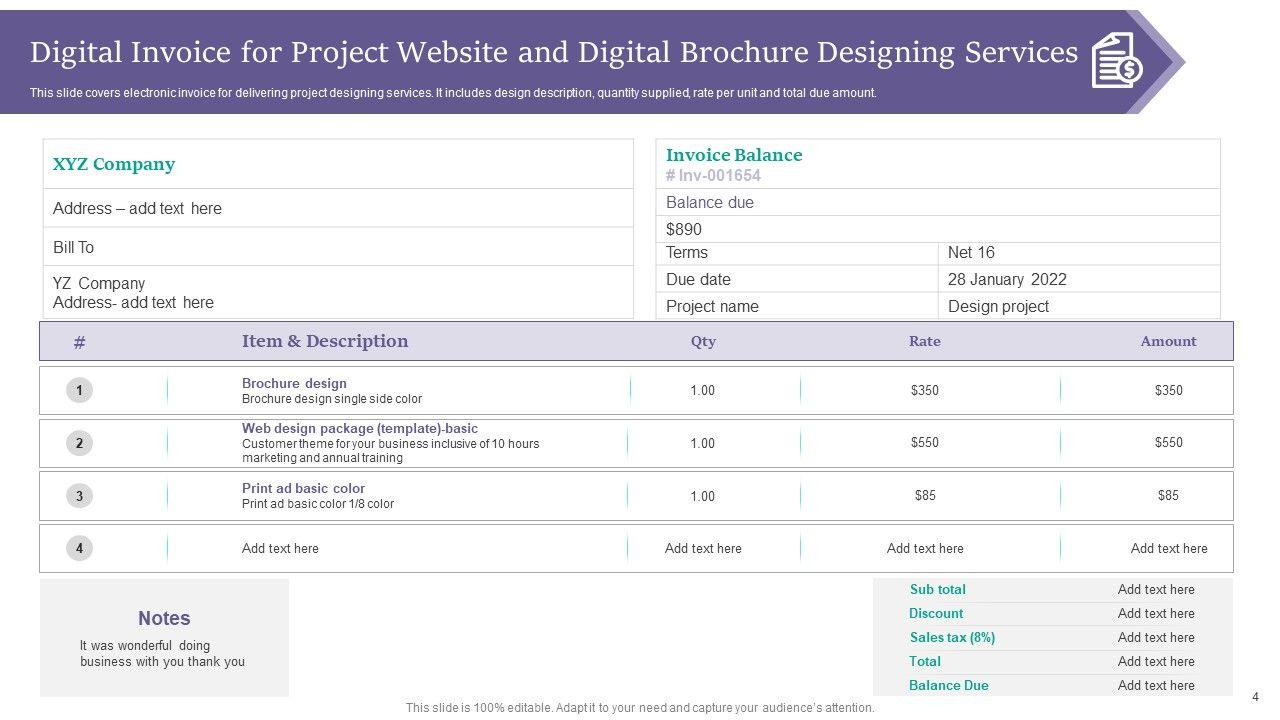Click the Net 16 terms value

click(971, 252)
